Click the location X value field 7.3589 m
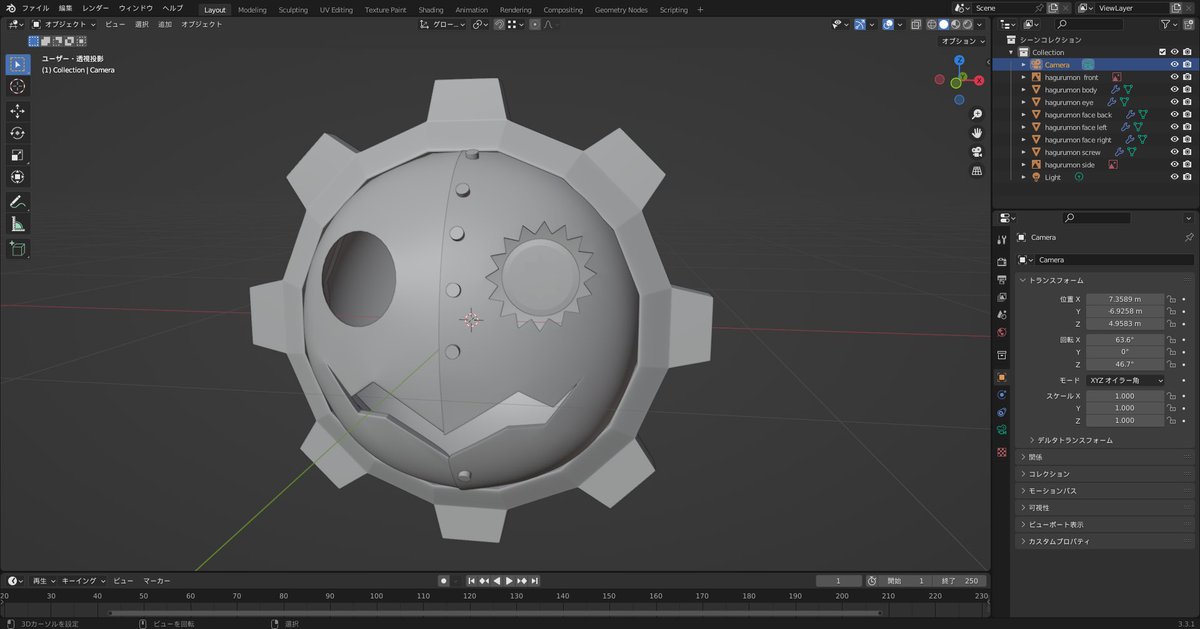1200x629 pixels. [1126, 299]
